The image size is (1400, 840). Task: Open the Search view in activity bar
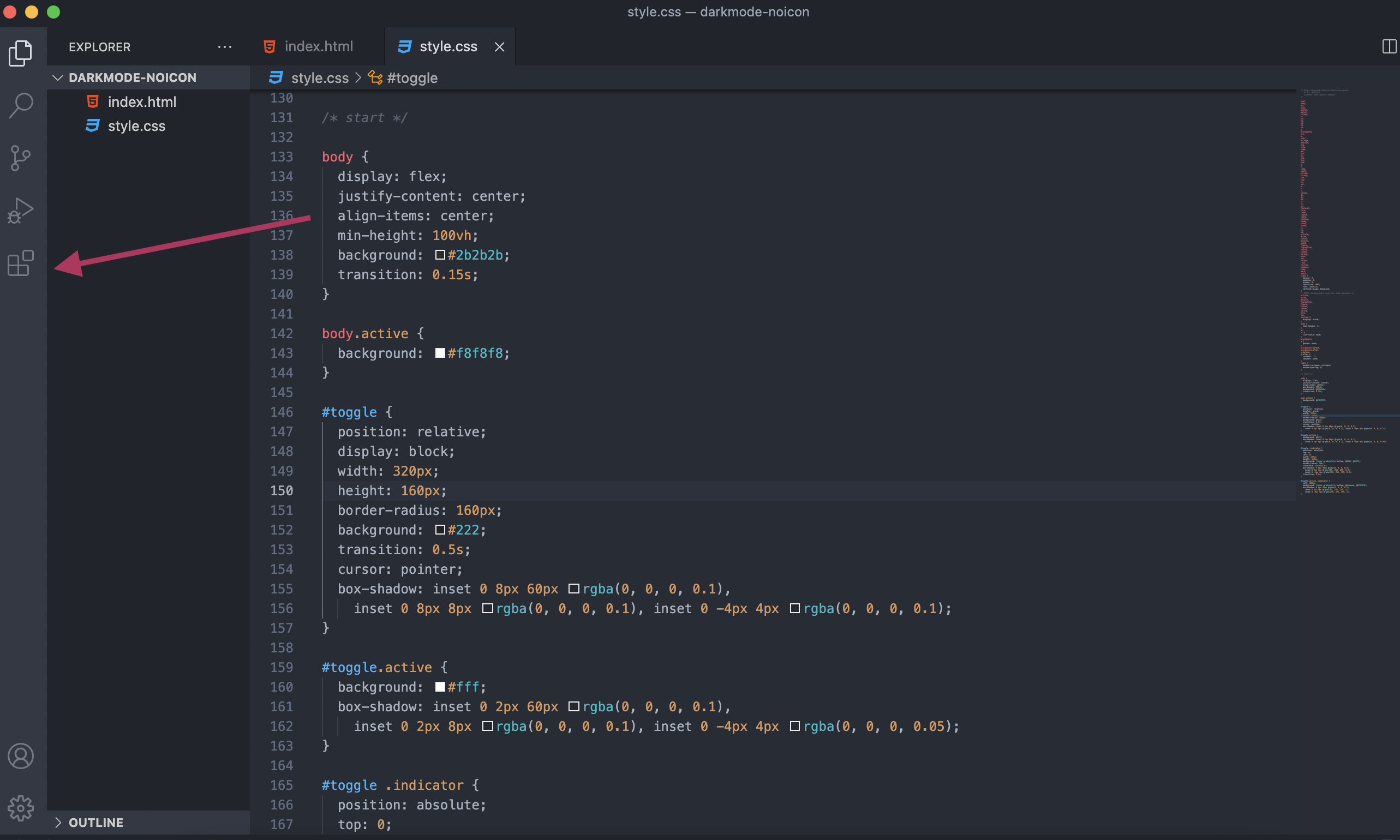coord(21,105)
